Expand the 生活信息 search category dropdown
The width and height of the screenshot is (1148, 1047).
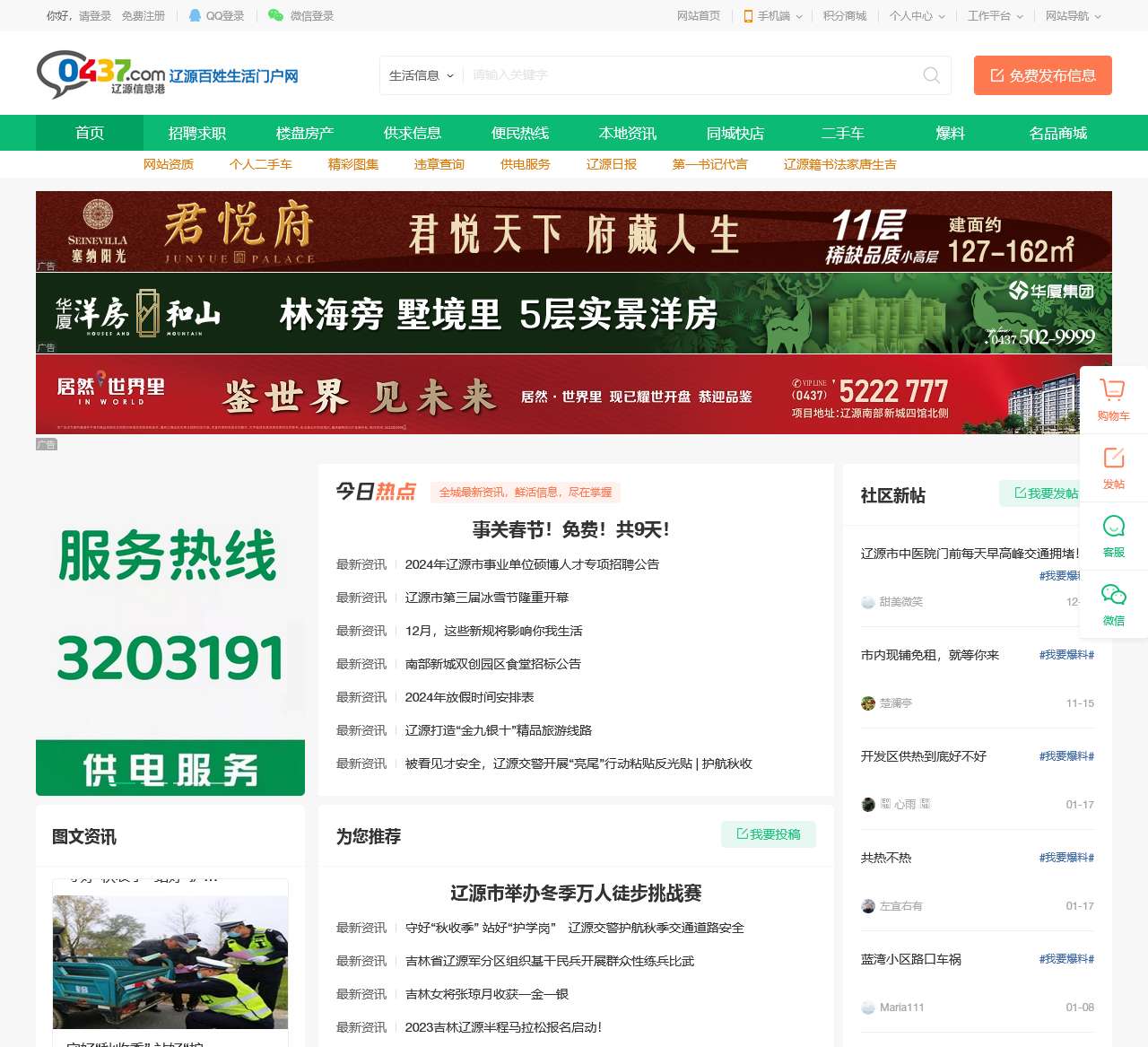[422, 75]
